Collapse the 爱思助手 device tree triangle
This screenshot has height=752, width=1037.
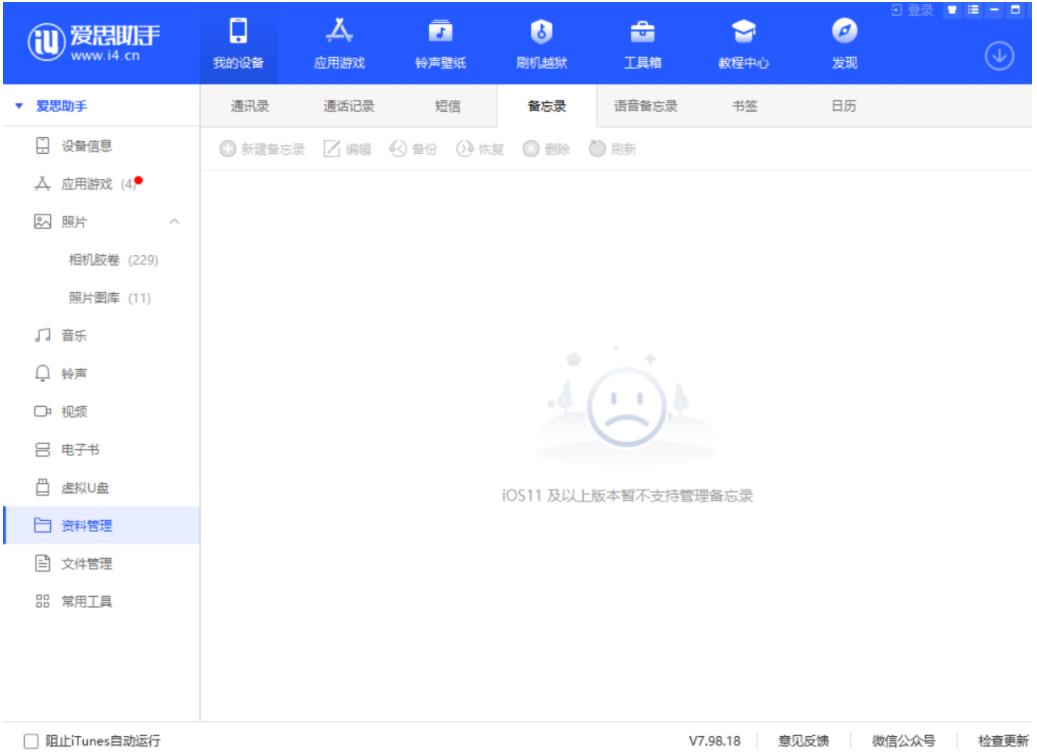[19, 106]
